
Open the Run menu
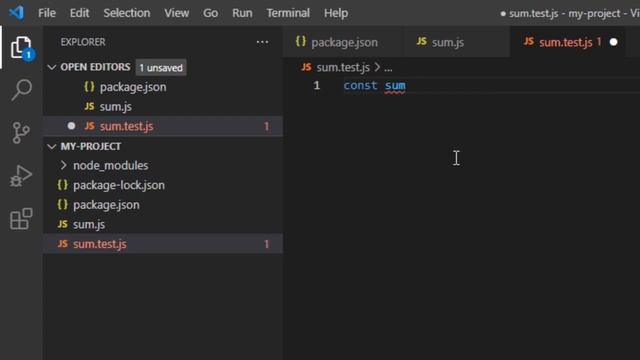point(242,13)
